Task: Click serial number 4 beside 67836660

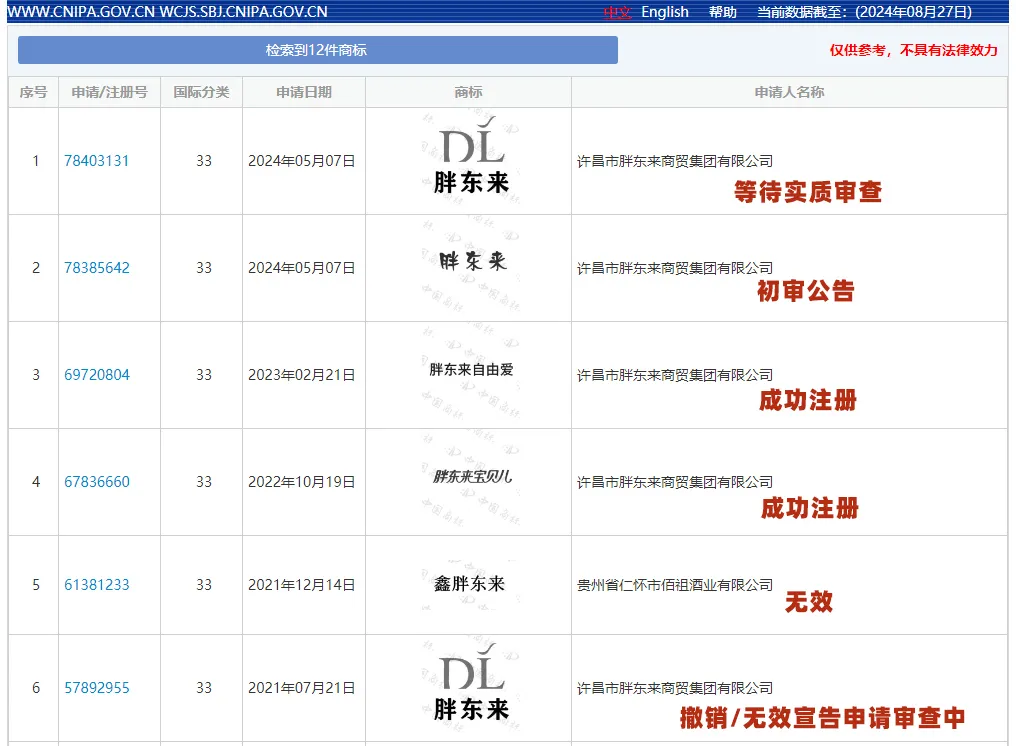Action: (36, 482)
